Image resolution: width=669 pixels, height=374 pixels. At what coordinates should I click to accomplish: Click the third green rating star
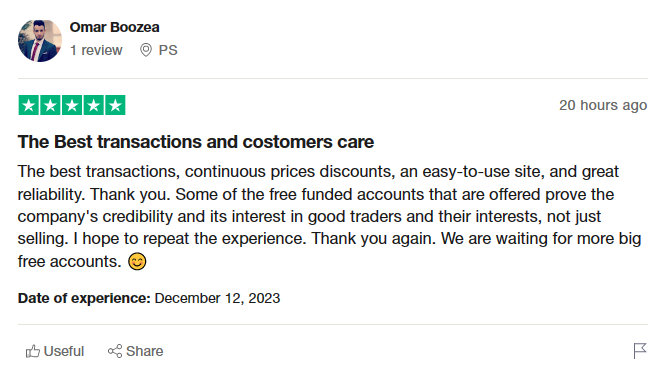(72, 105)
